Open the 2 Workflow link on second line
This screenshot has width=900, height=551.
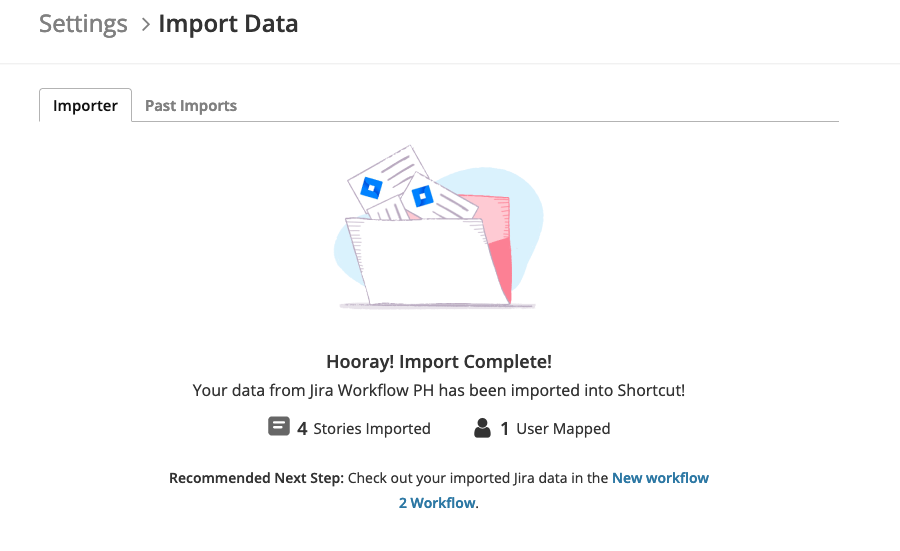pyautogui.click(x=437, y=503)
